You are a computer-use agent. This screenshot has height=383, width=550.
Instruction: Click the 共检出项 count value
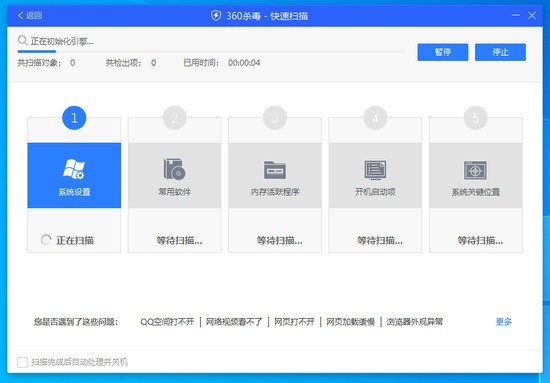pos(154,63)
